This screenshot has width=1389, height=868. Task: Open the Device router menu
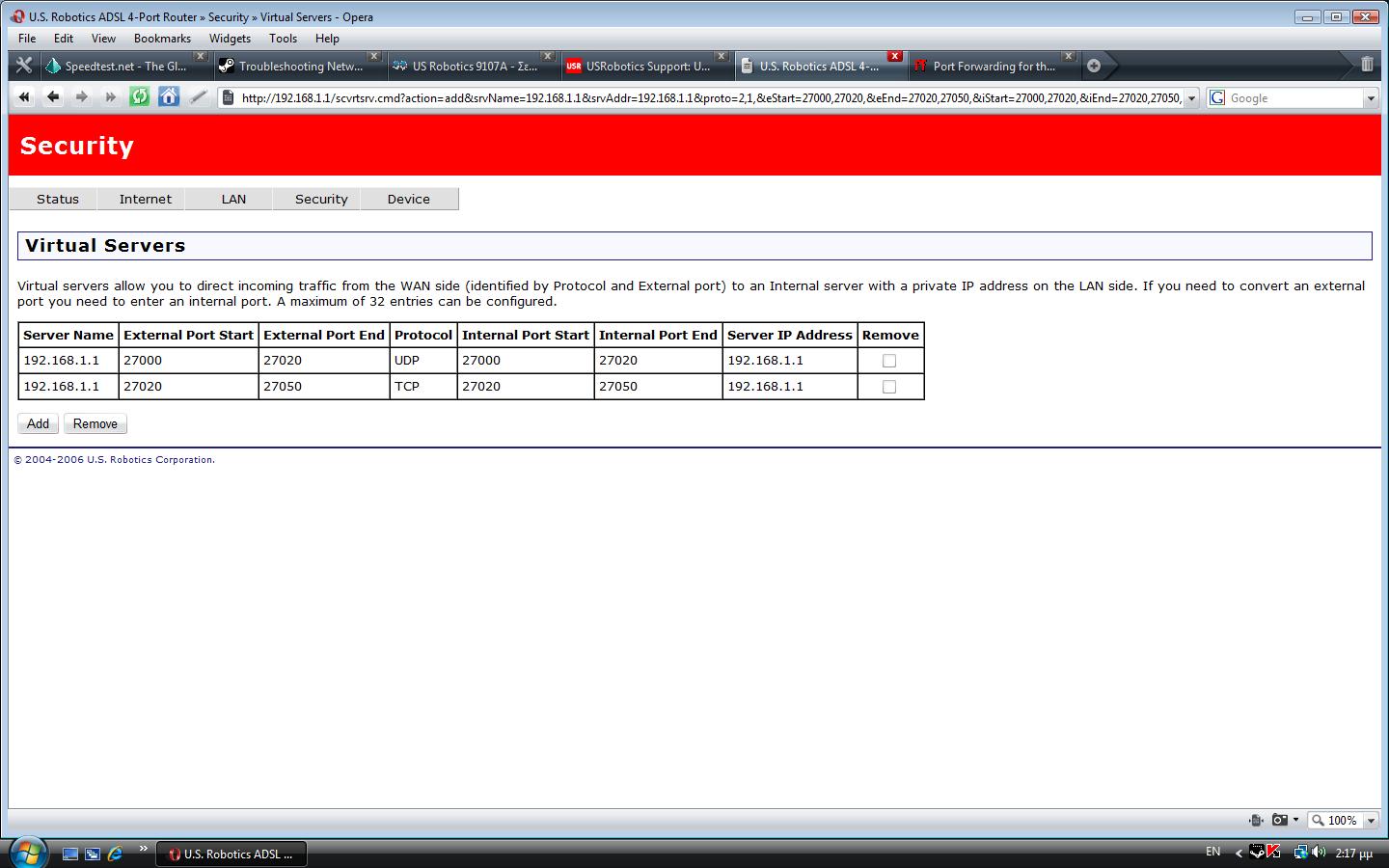pos(409,199)
